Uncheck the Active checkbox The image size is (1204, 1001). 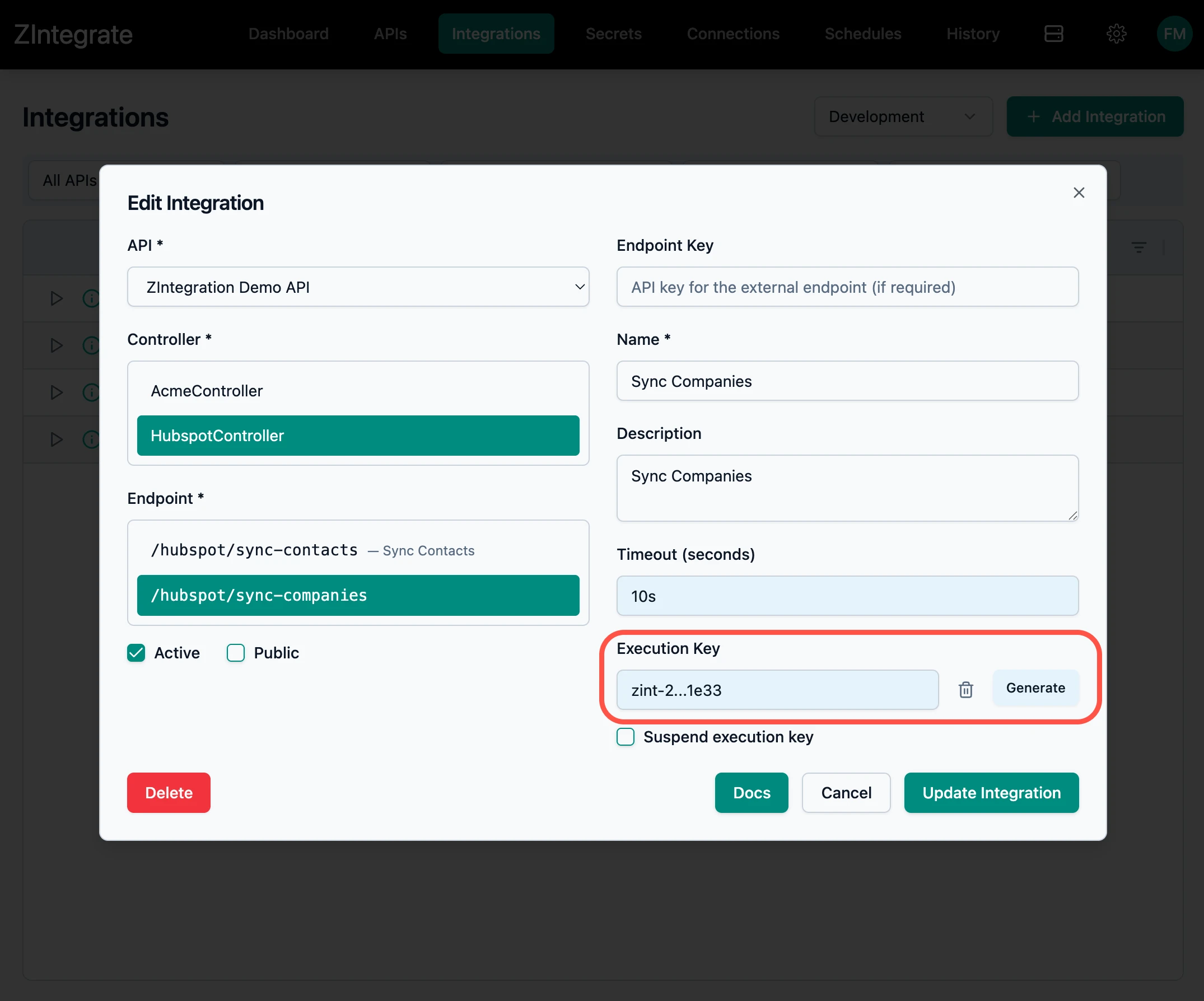pyautogui.click(x=137, y=652)
